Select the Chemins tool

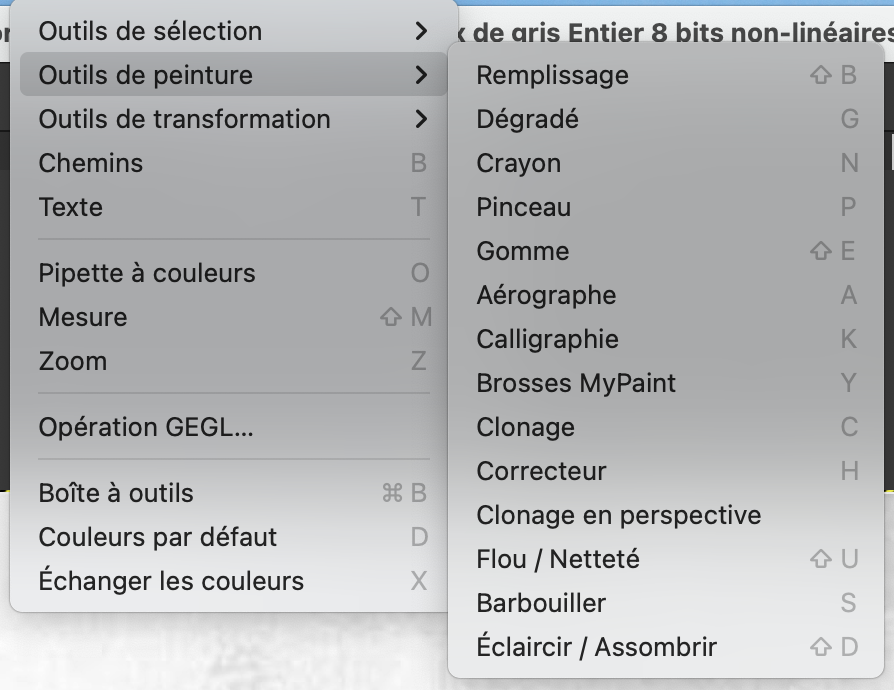(x=91, y=163)
